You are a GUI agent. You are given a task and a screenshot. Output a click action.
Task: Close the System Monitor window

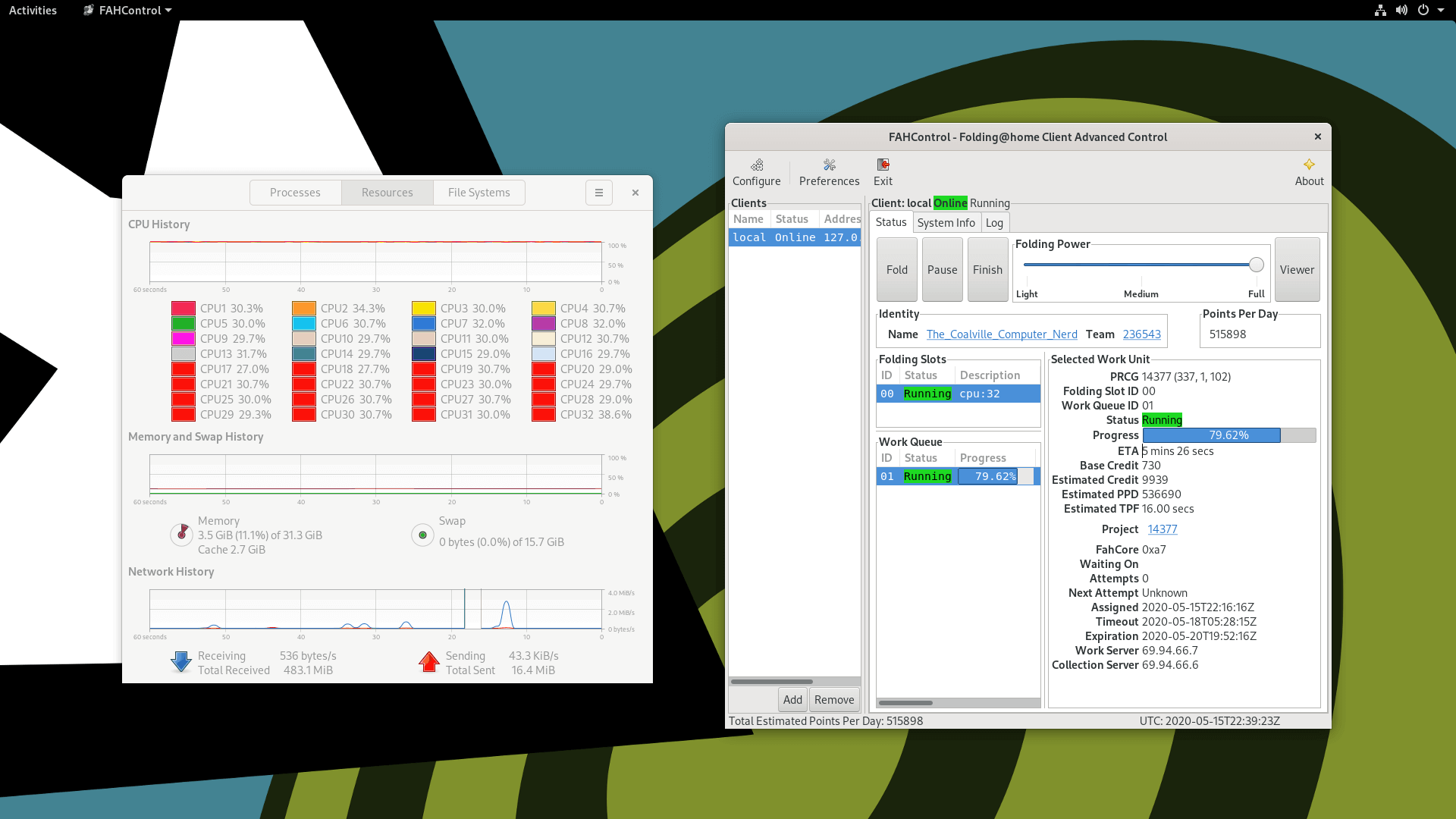[x=635, y=193]
